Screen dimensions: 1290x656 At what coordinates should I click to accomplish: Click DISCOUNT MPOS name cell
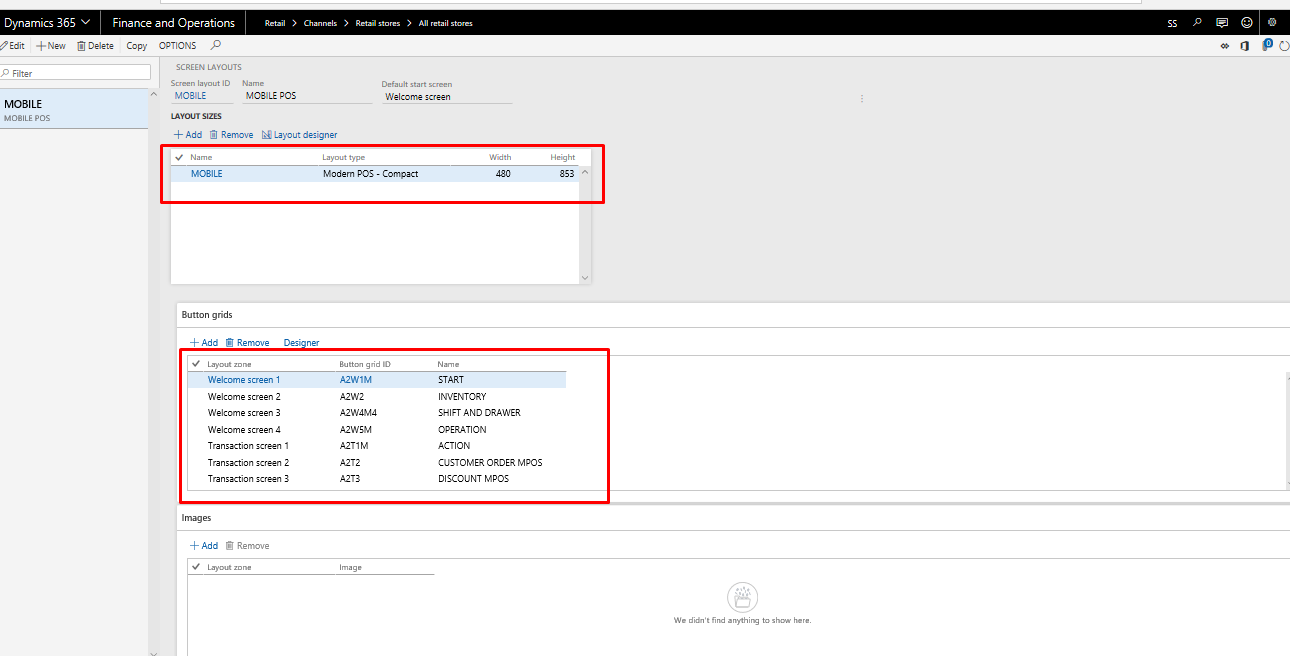click(473, 479)
